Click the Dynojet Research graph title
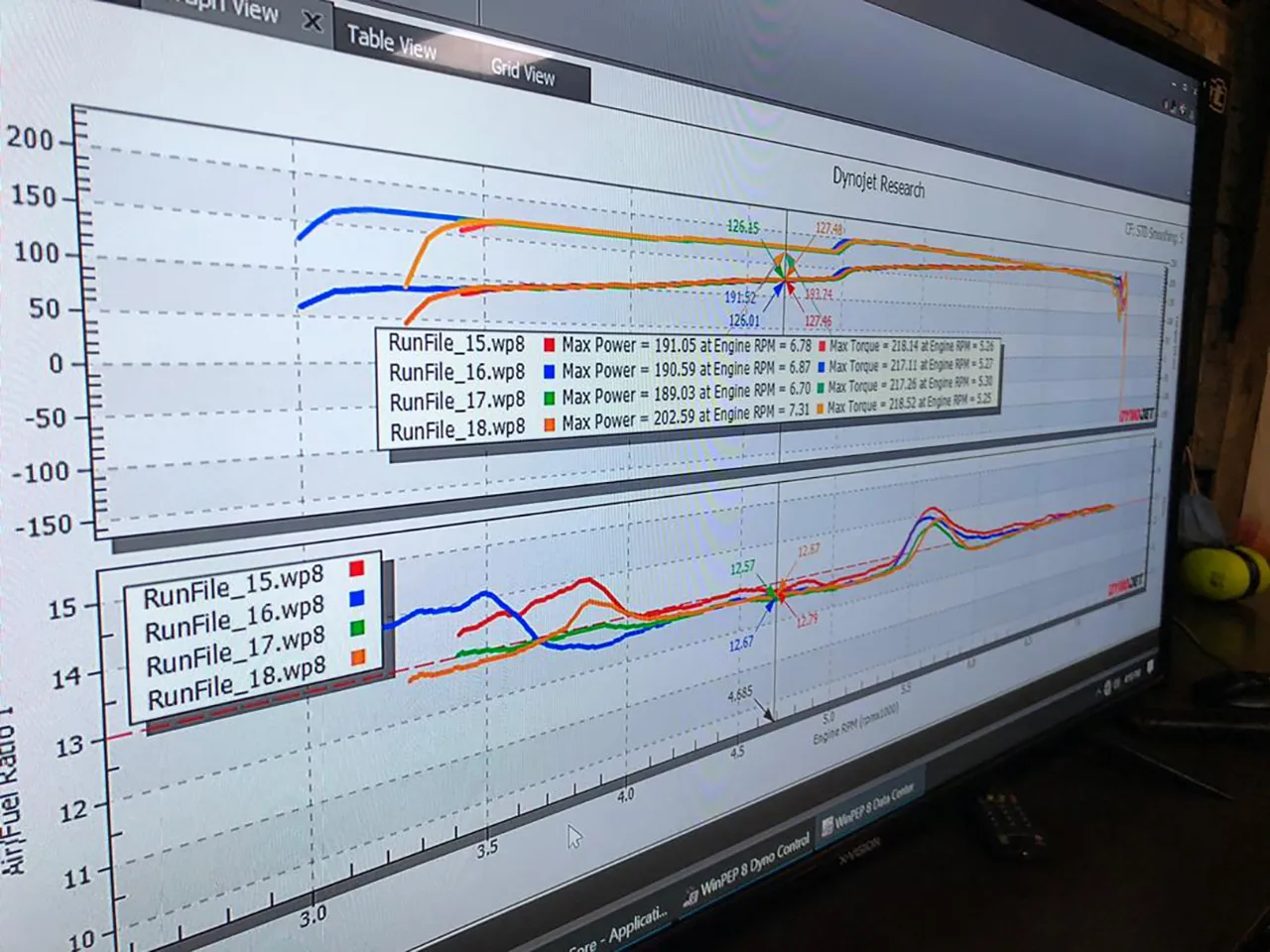Screen dimensions: 1270x952 (x=878, y=183)
